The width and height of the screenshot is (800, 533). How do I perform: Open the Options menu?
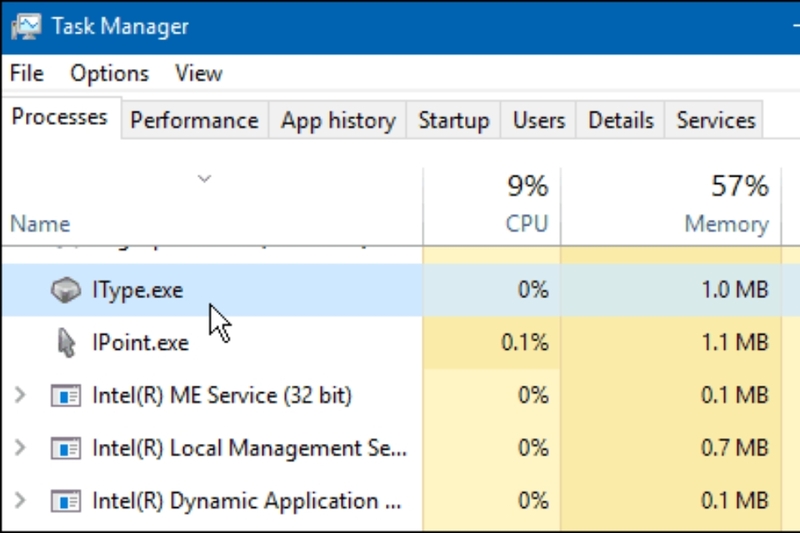point(110,73)
